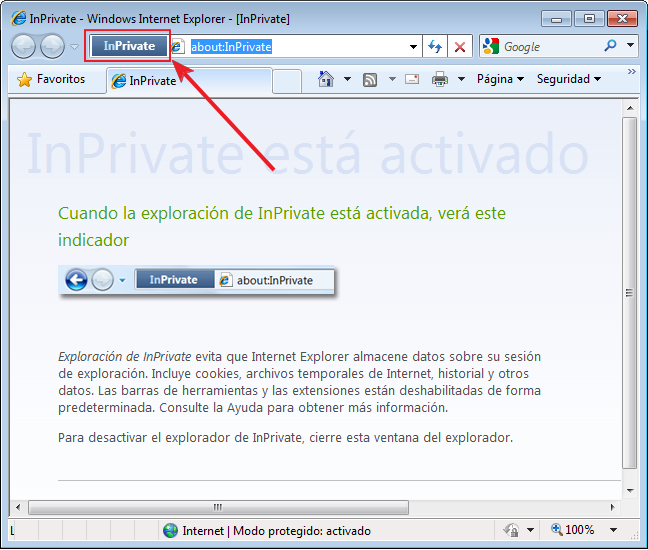The image size is (648, 550).
Task: Click the vertical scrollbar up arrow
Action: [630, 108]
